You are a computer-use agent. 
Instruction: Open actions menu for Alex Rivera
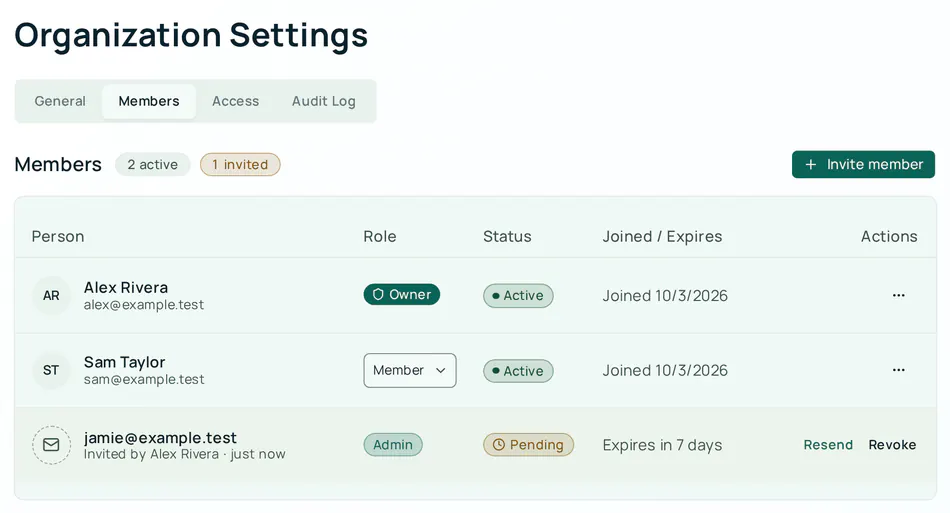point(899,296)
